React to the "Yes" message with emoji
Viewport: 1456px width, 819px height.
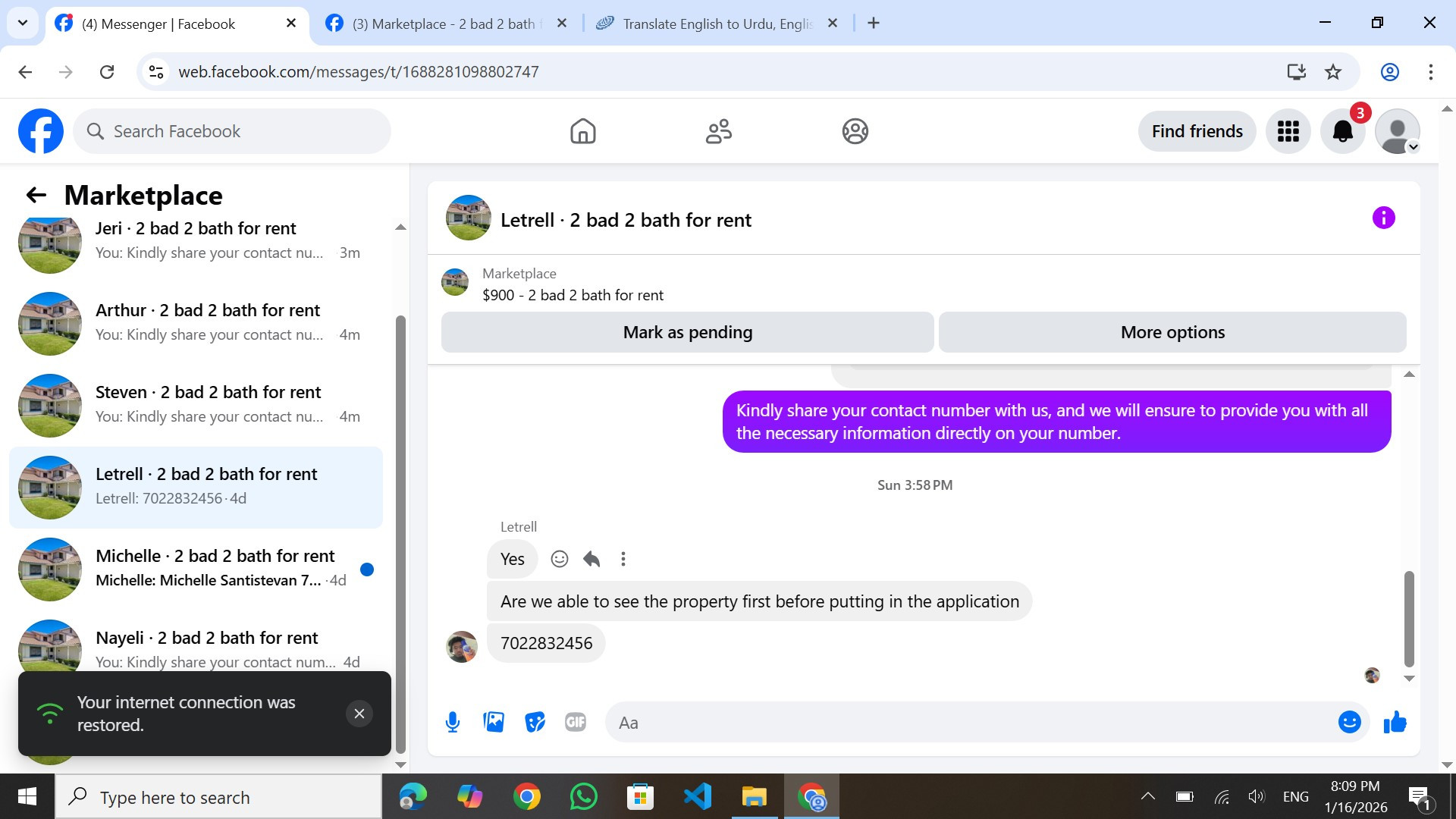560,559
